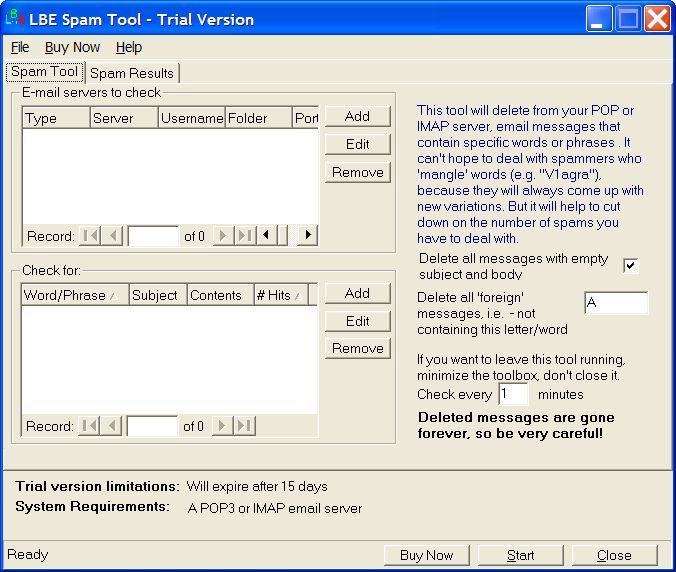Open the Buy Now menu

pyautogui.click(x=72, y=47)
